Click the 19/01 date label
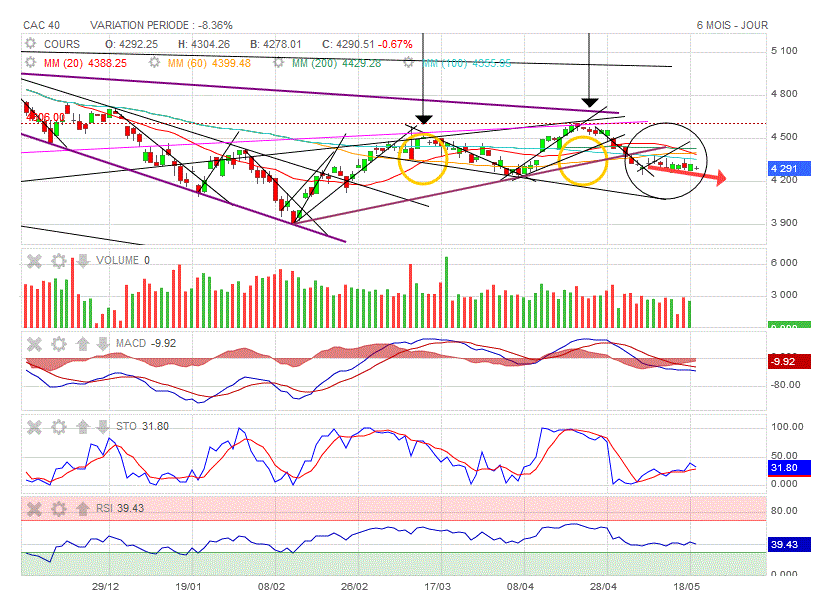The image size is (830, 599). point(188,587)
